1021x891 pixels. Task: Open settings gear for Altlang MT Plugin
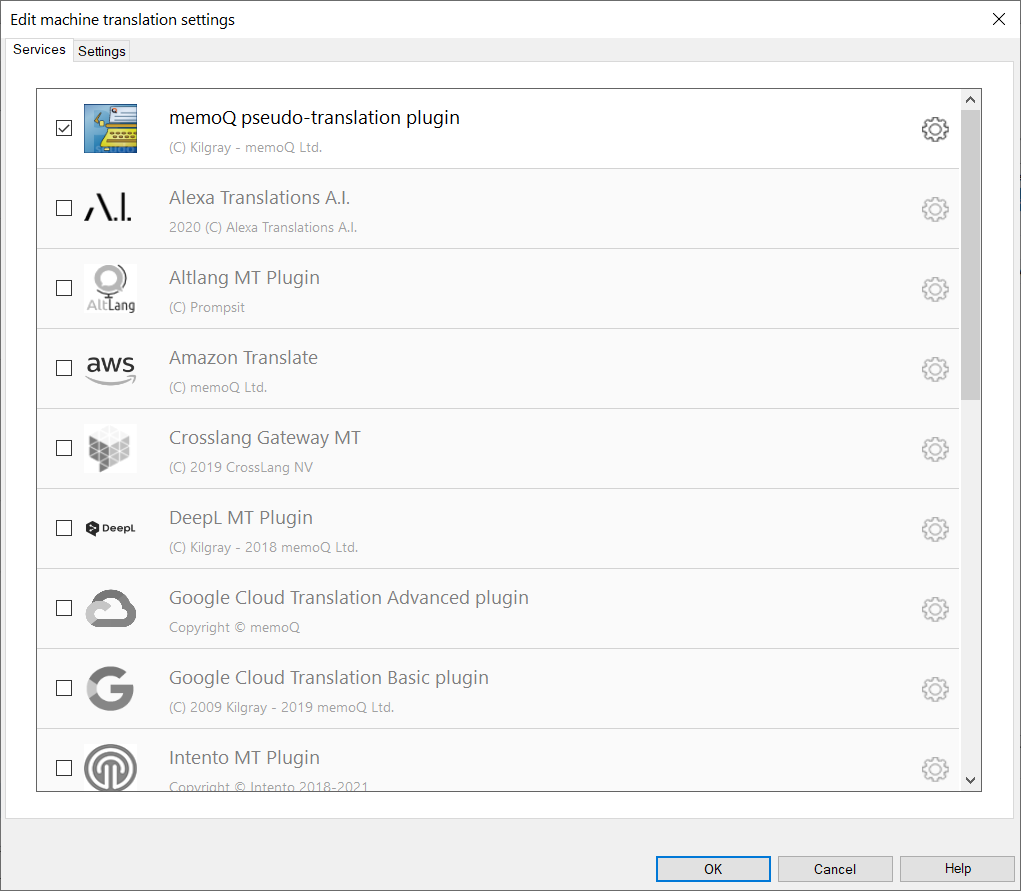pos(935,289)
